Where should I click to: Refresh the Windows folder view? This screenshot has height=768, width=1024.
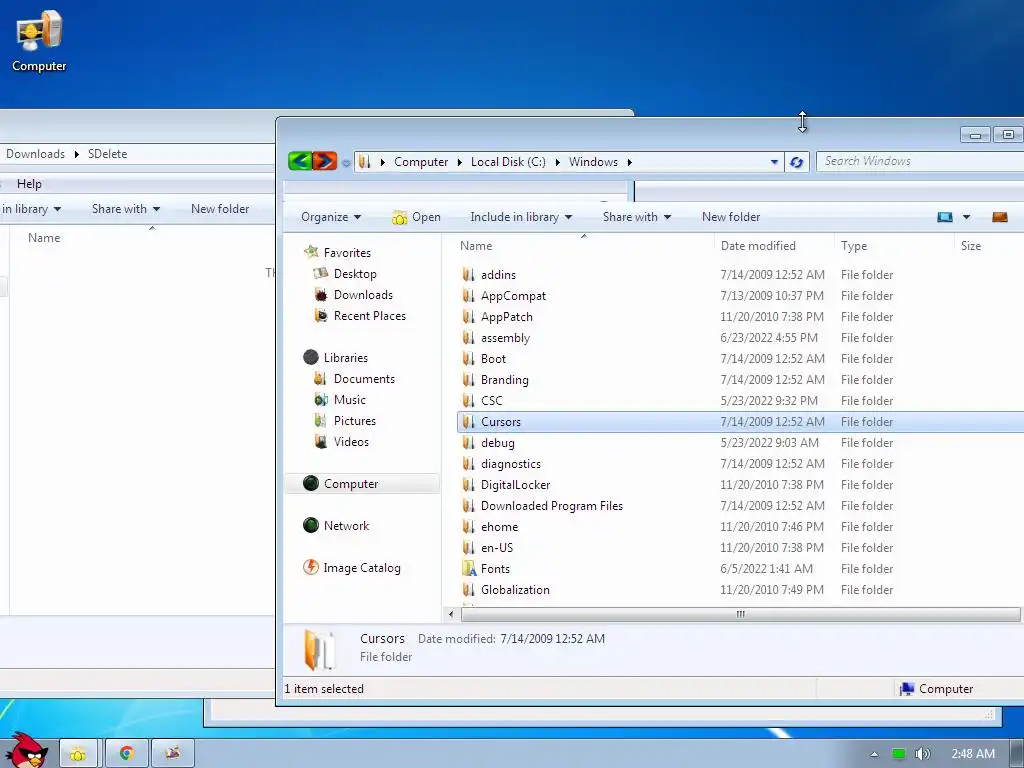pyautogui.click(x=796, y=162)
